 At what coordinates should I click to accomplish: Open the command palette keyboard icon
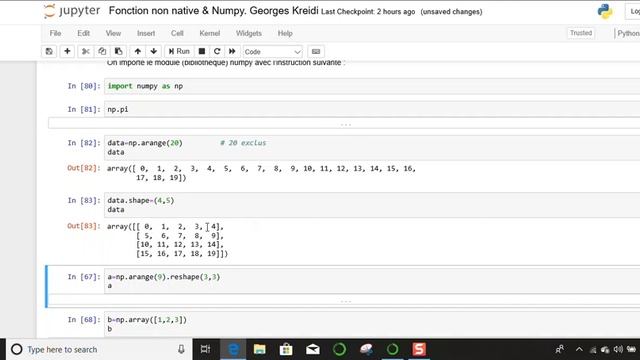tap(316, 51)
